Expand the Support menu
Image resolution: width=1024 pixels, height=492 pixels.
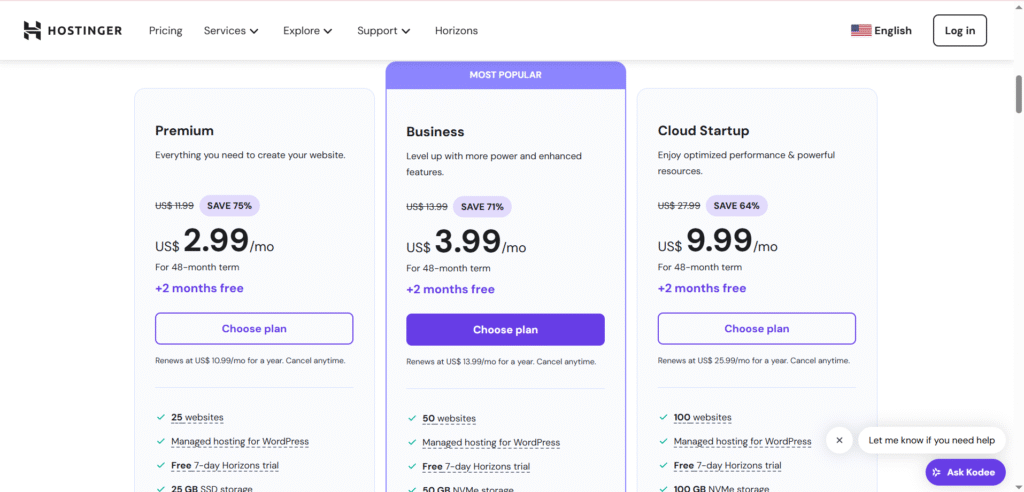pos(383,31)
